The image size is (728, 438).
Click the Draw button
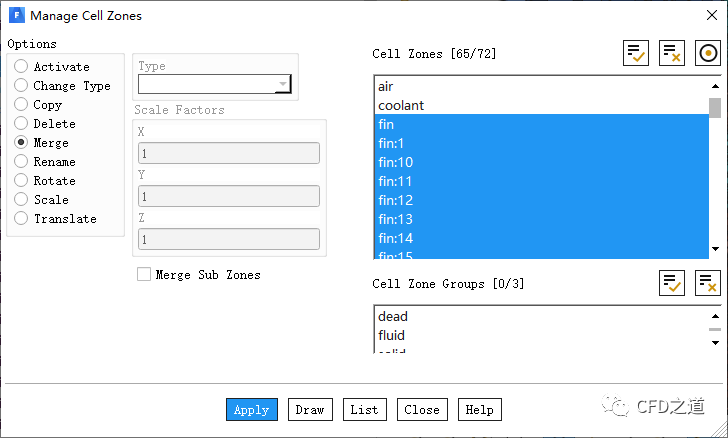(x=310, y=409)
